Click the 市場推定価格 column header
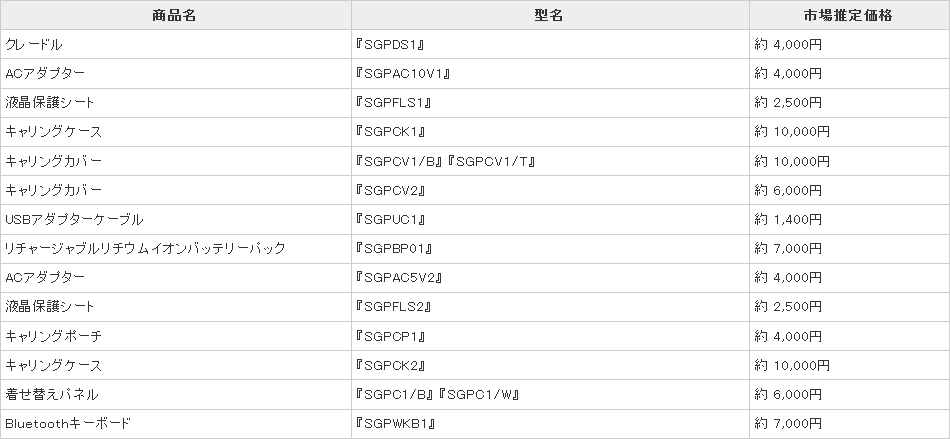This screenshot has height=439, width=950. [x=848, y=16]
